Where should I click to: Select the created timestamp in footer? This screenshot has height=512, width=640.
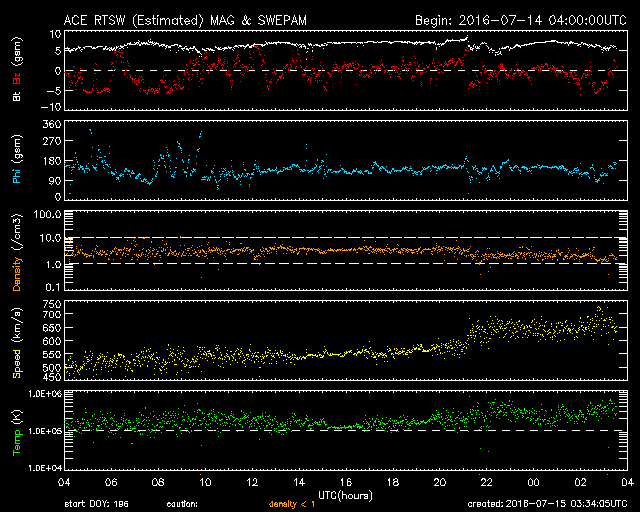tap(545, 504)
